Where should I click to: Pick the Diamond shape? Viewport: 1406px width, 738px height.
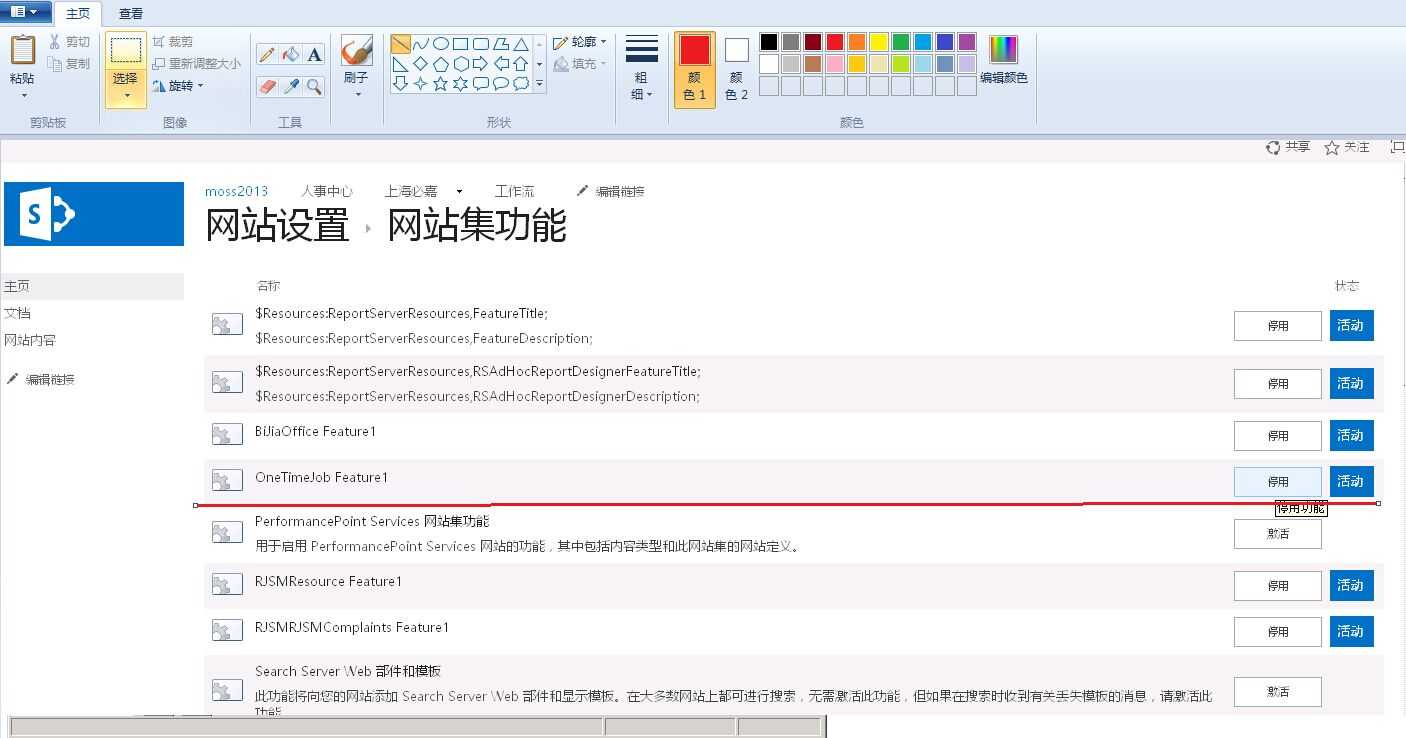click(x=420, y=64)
